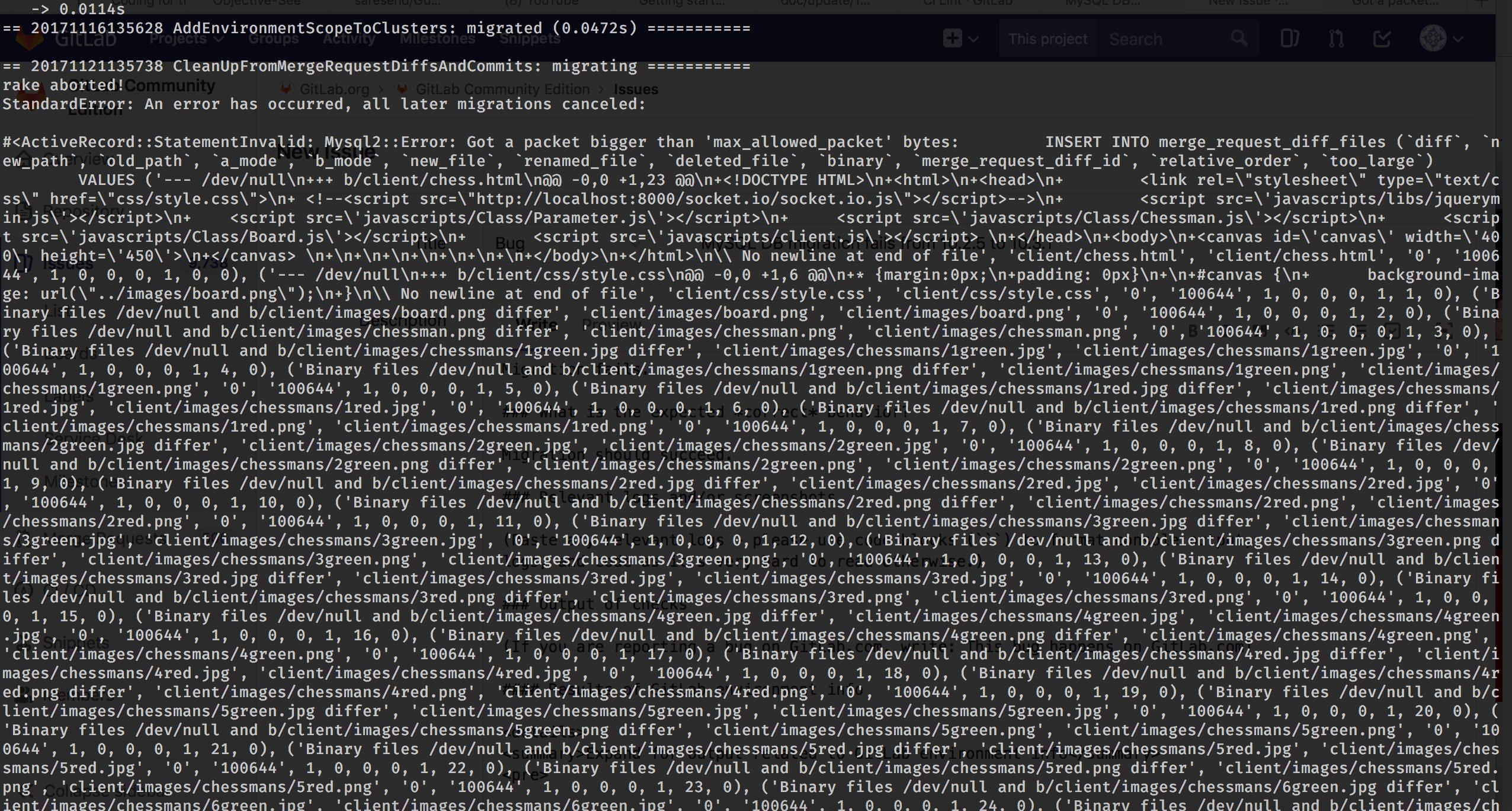Click the GitLab.org breadcrumb link

[x=334, y=90]
